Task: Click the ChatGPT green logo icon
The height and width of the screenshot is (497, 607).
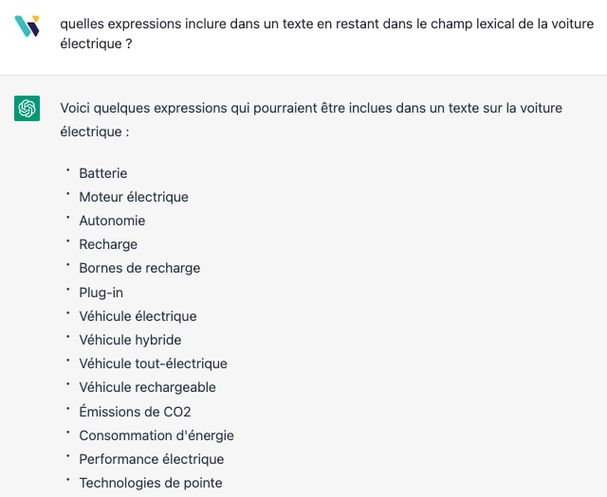Action: (27, 108)
